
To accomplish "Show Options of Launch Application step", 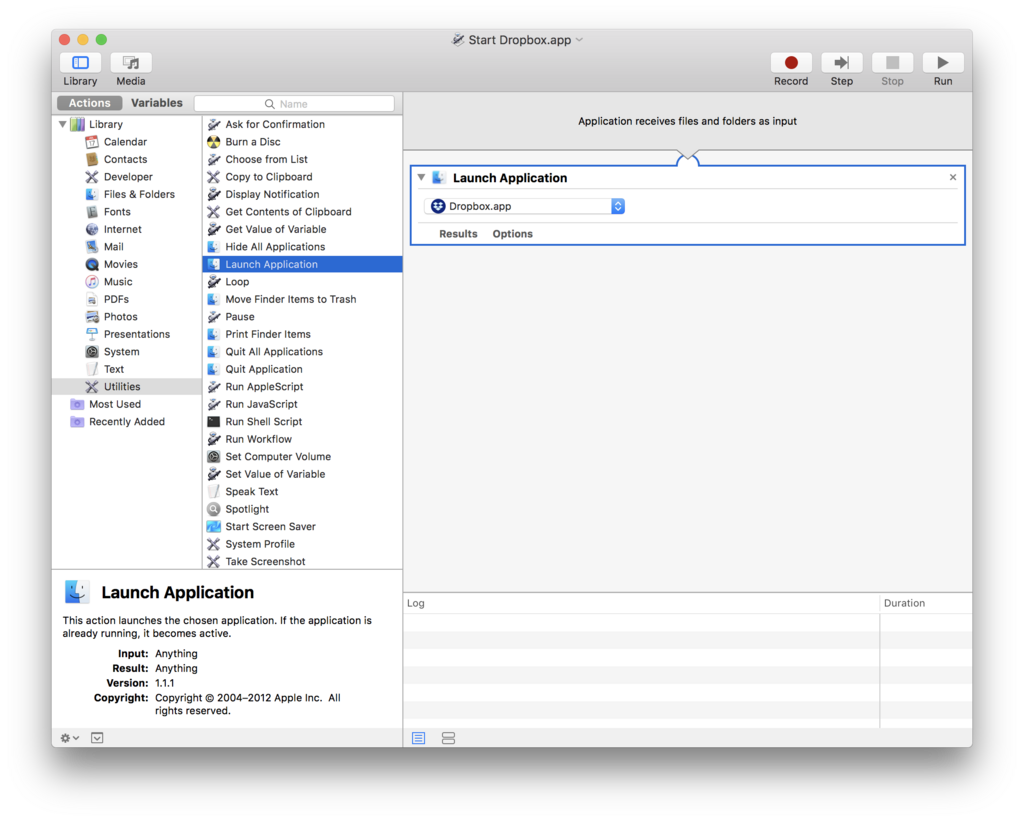I will point(513,234).
